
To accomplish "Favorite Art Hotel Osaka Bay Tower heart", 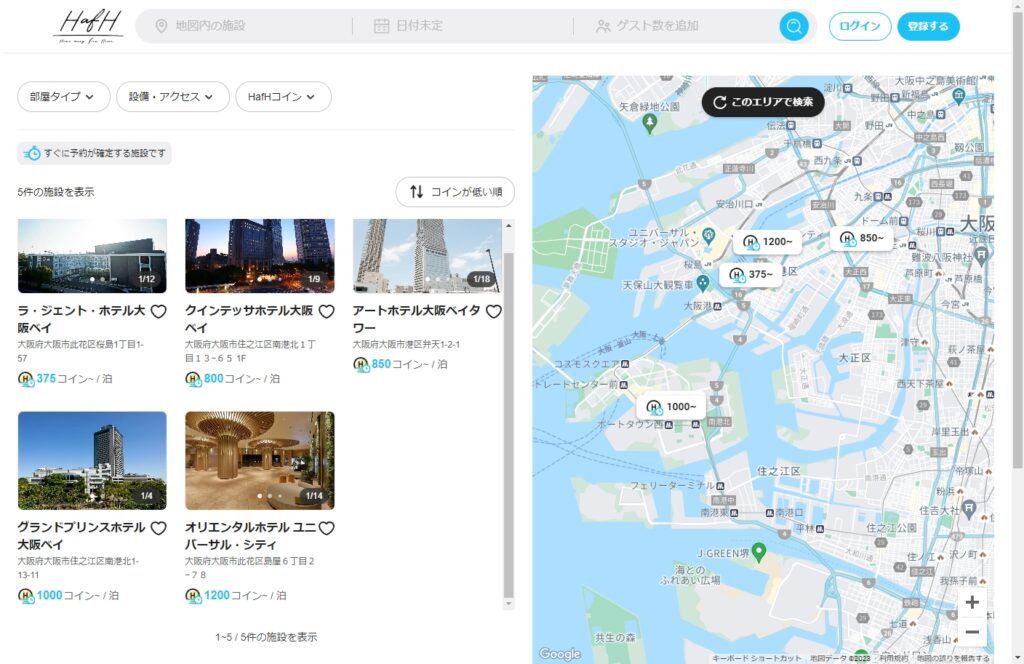I will 494,311.
